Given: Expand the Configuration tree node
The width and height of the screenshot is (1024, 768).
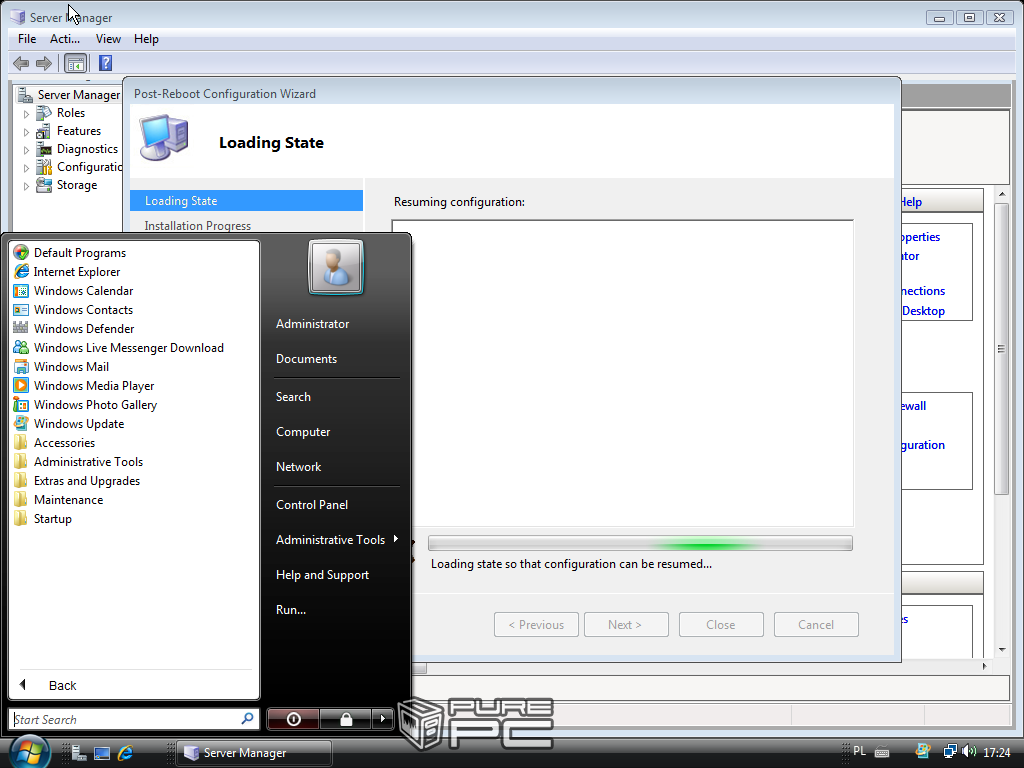Looking at the screenshot, I should tap(27, 168).
